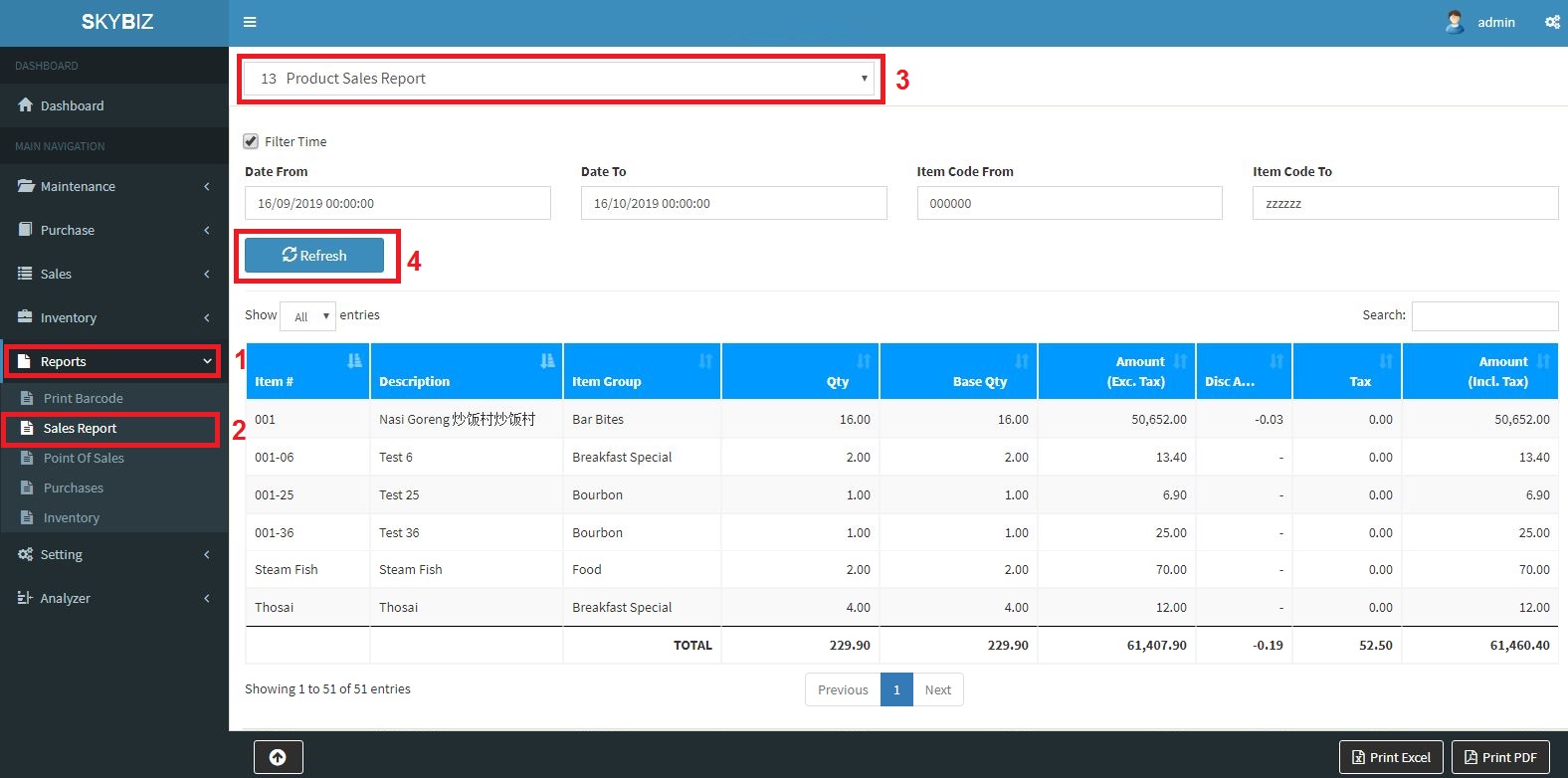Screen dimensions: 1568x778
Task: Open the Show entries count dropdown
Action: click(307, 316)
